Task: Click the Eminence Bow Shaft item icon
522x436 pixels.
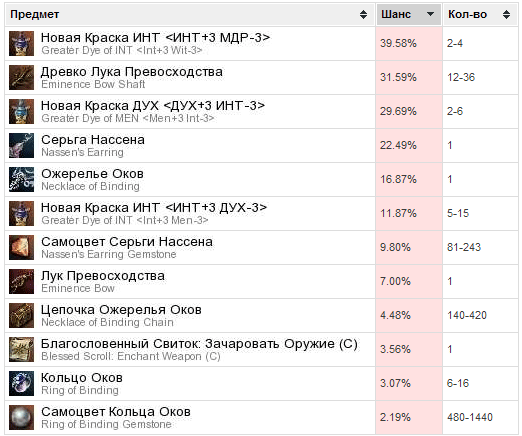Action: (x=21, y=78)
